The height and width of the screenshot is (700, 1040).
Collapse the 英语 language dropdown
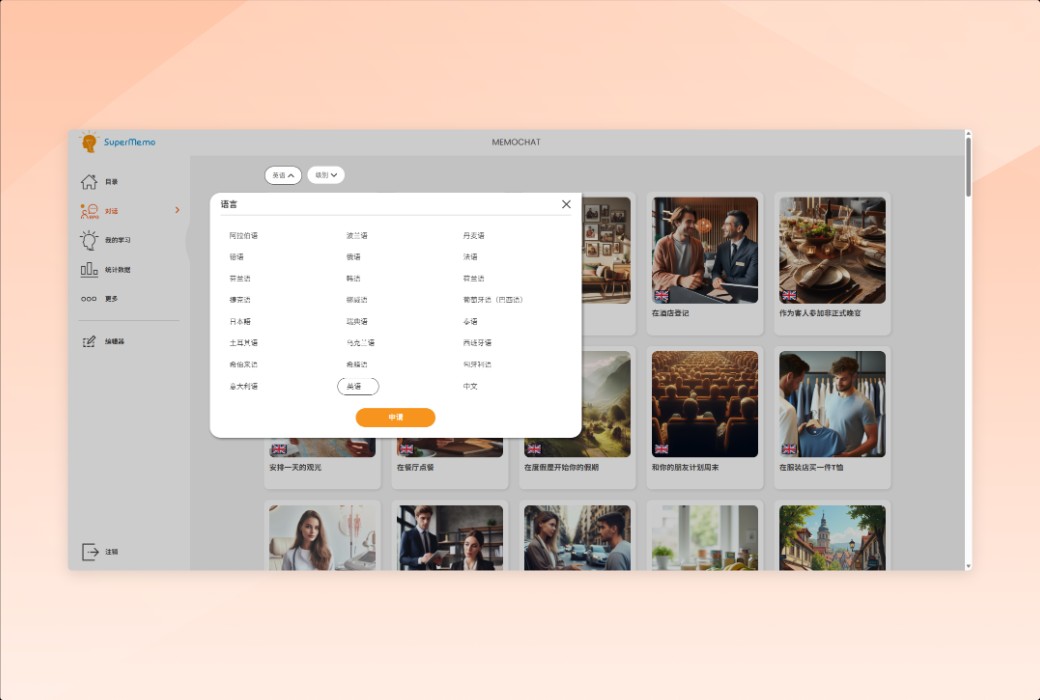(x=283, y=175)
